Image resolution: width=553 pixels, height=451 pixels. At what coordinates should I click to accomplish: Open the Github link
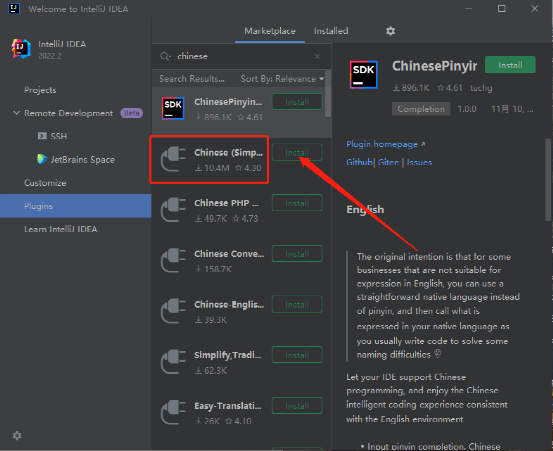(359, 163)
